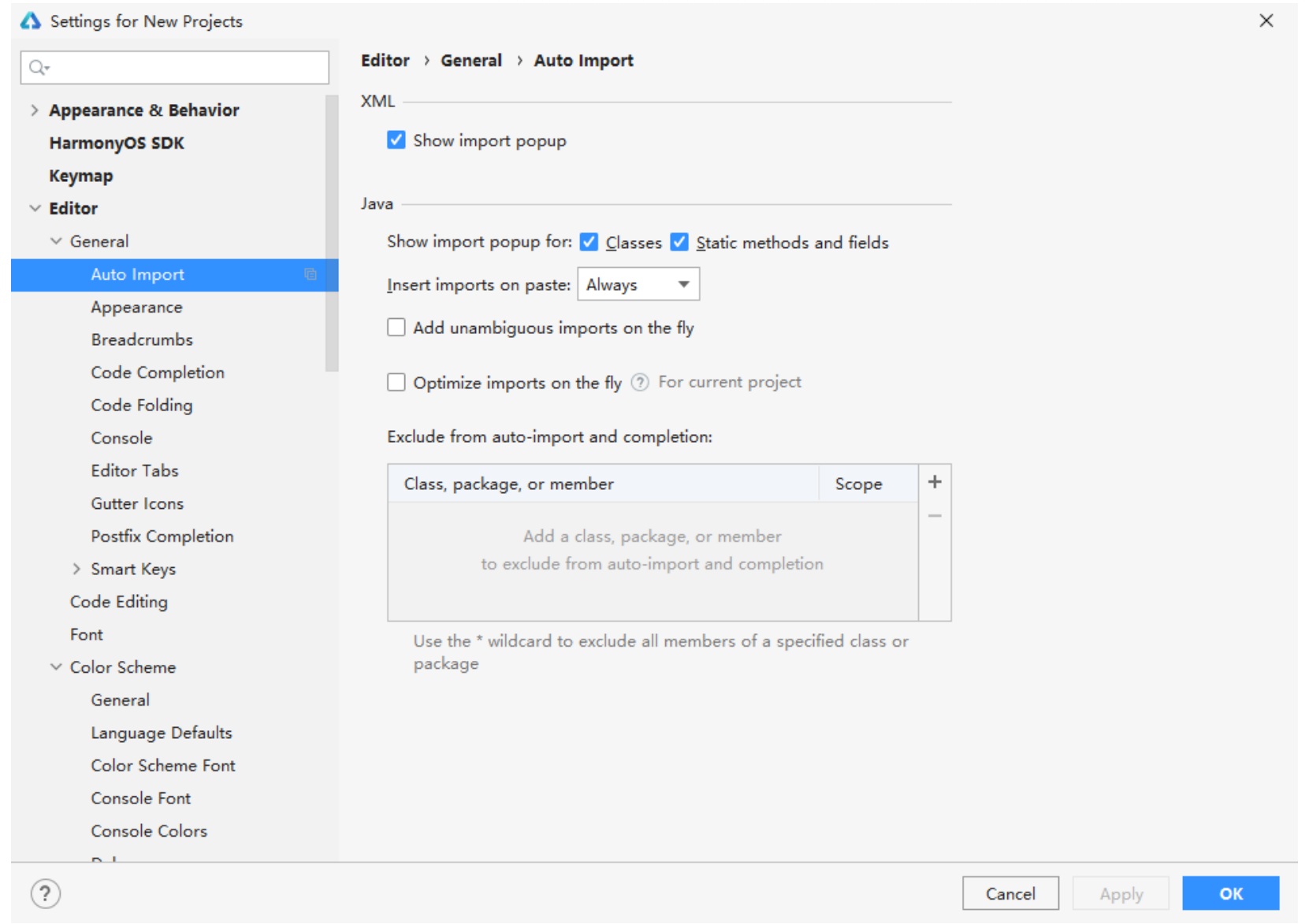Open the Console settings item
This screenshot has width=1309, height=924.
121,438
